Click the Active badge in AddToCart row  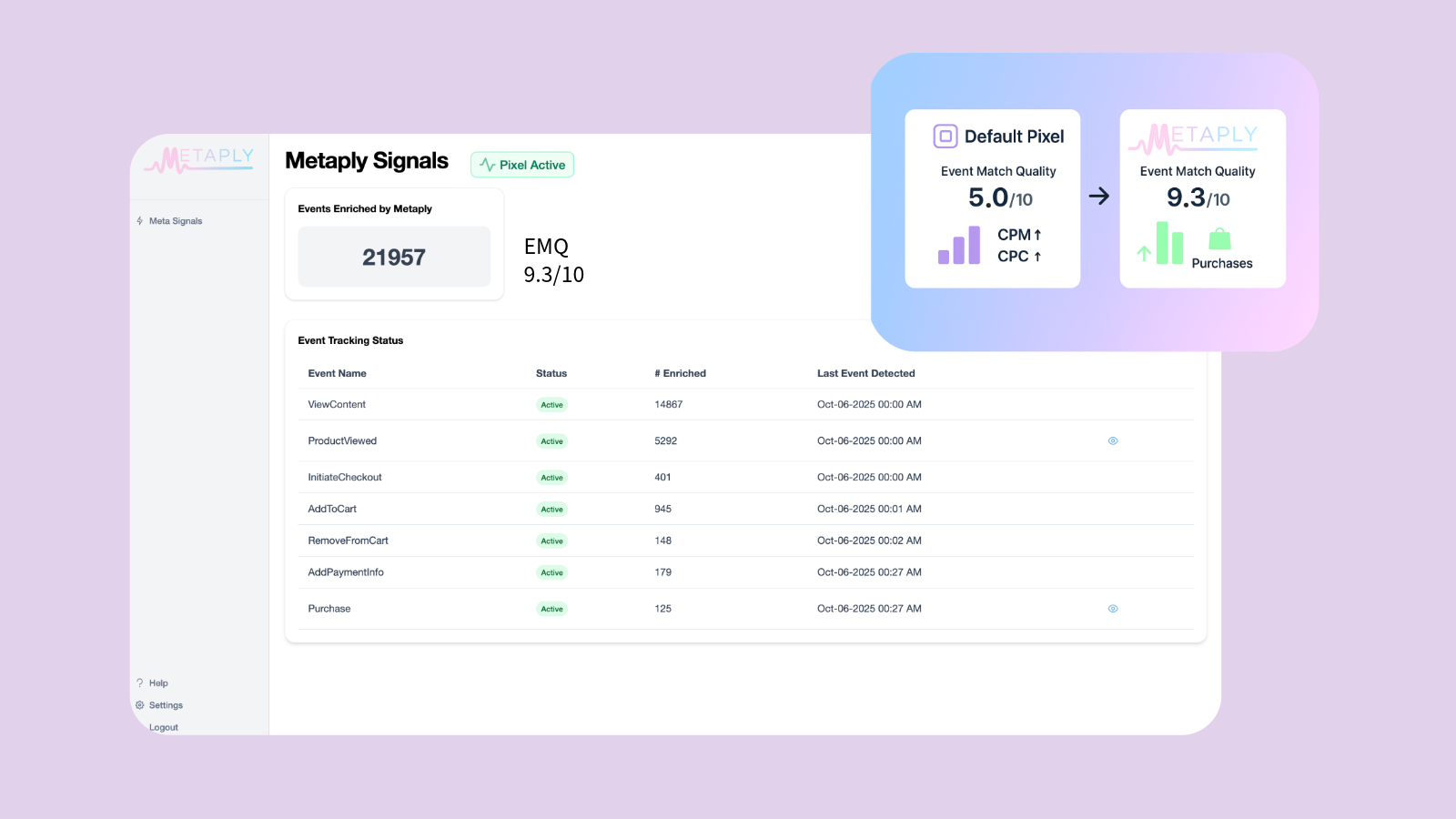point(552,510)
